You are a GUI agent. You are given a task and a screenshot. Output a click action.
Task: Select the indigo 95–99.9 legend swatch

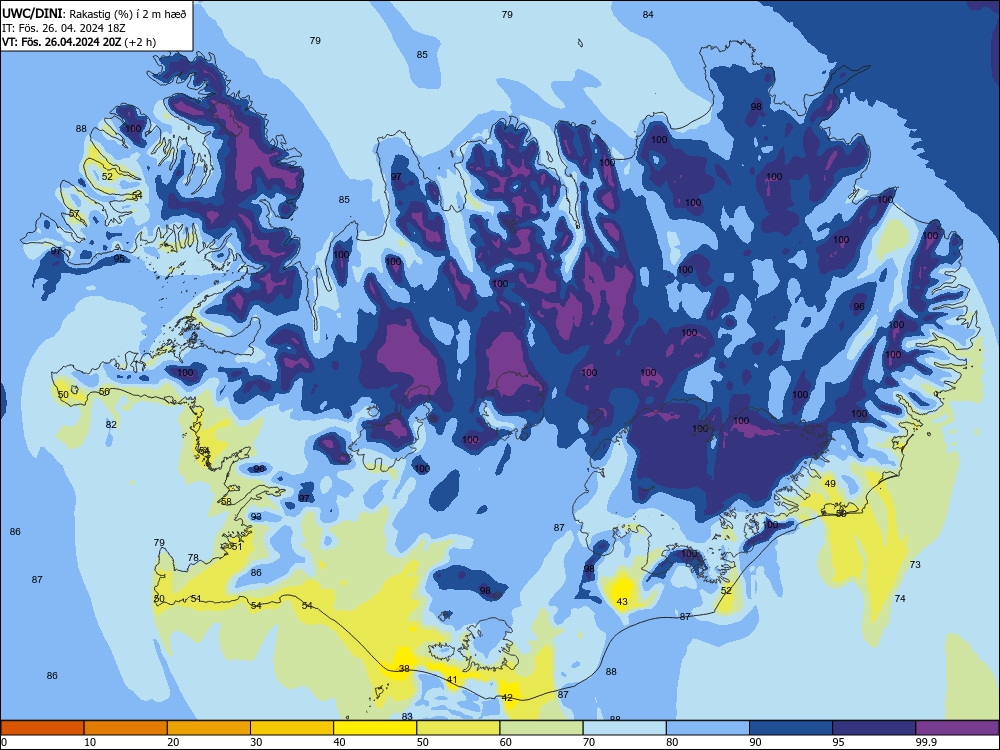(874, 728)
